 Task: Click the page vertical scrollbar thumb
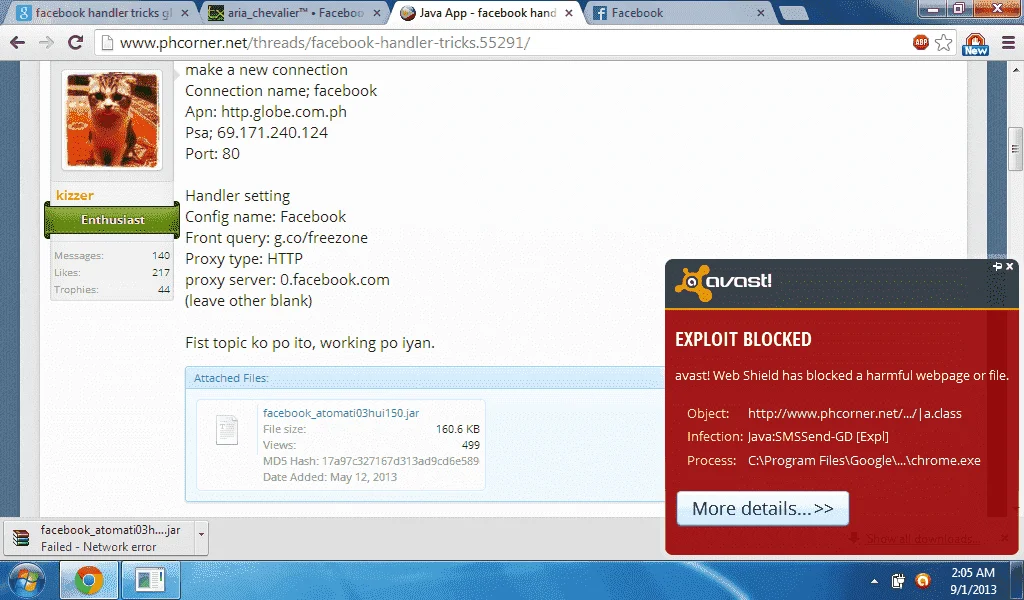coord(1015,150)
